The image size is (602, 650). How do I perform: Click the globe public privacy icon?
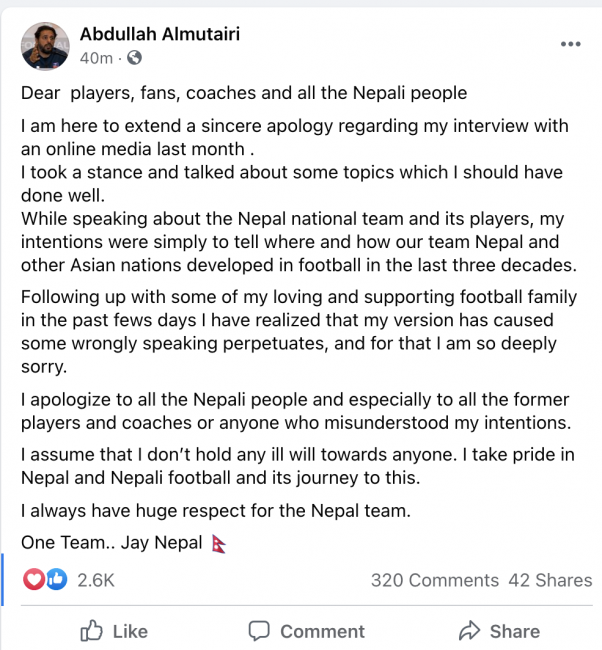134,58
